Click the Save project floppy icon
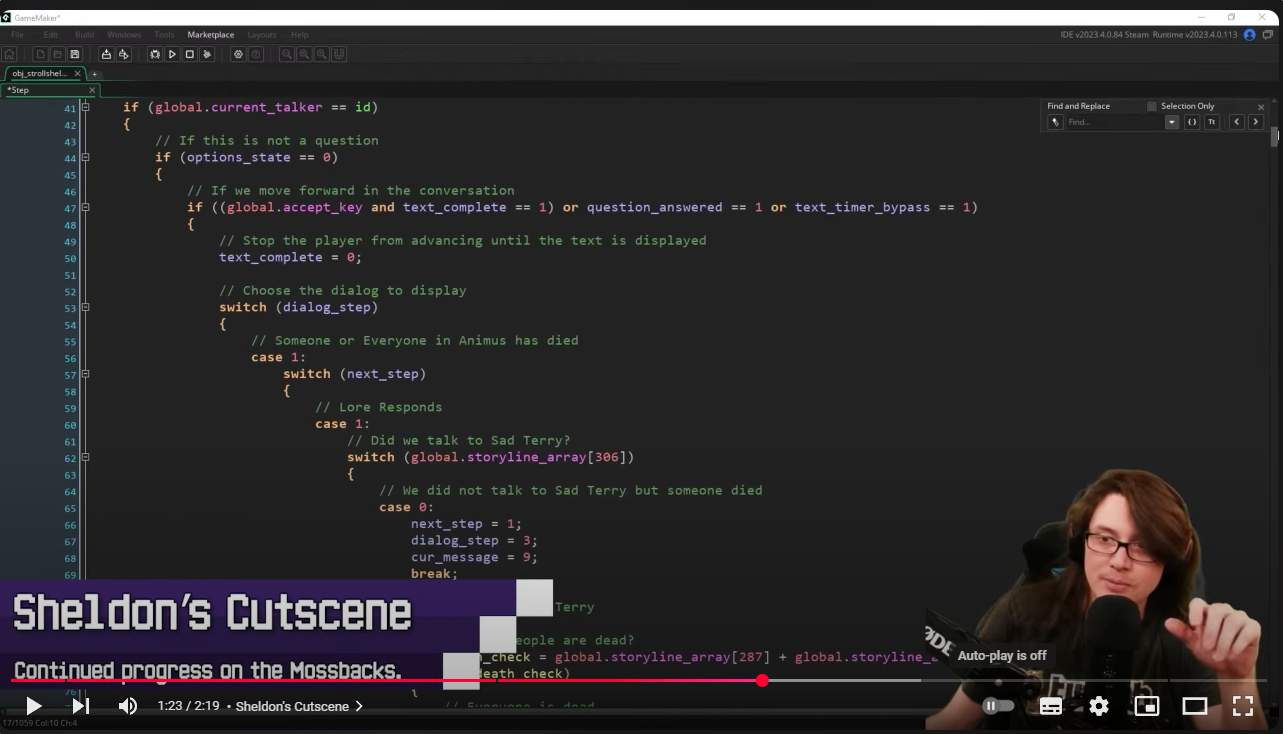This screenshot has width=1283, height=734. [74, 54]
